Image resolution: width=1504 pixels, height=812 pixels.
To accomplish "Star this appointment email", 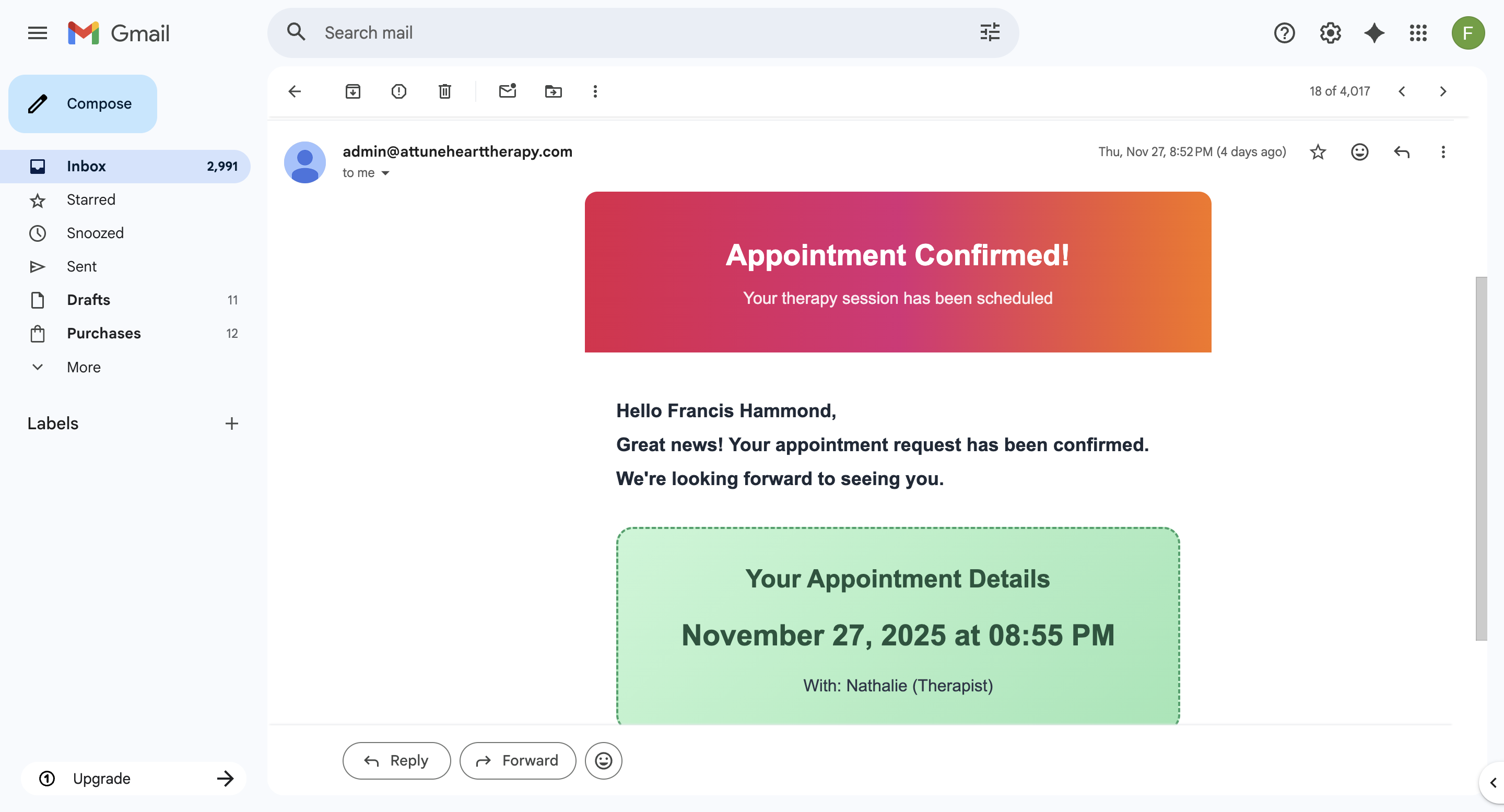I will click(1318, 152).
